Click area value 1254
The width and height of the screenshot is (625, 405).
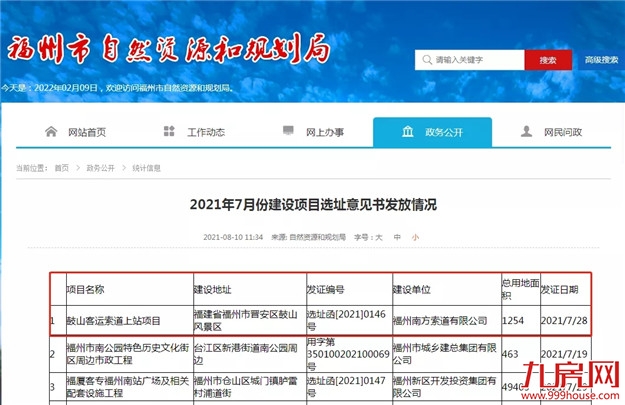coord(513,320)
